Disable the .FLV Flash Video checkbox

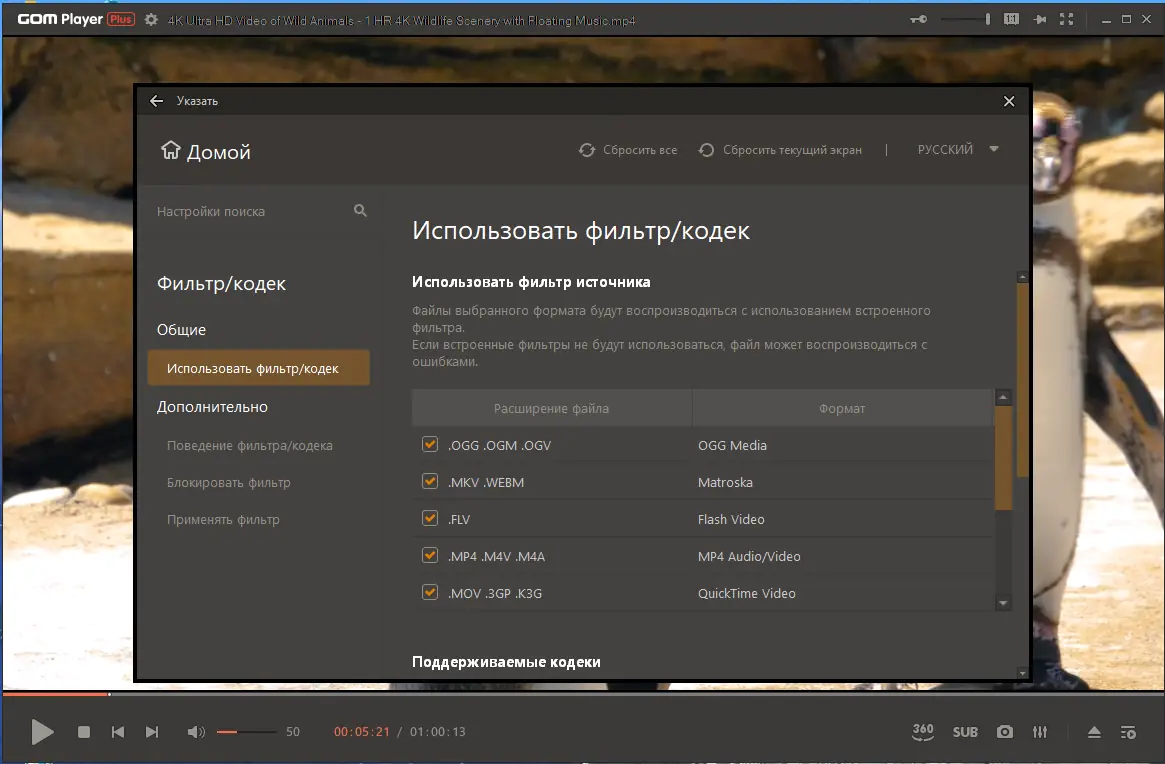click(429, 518)
